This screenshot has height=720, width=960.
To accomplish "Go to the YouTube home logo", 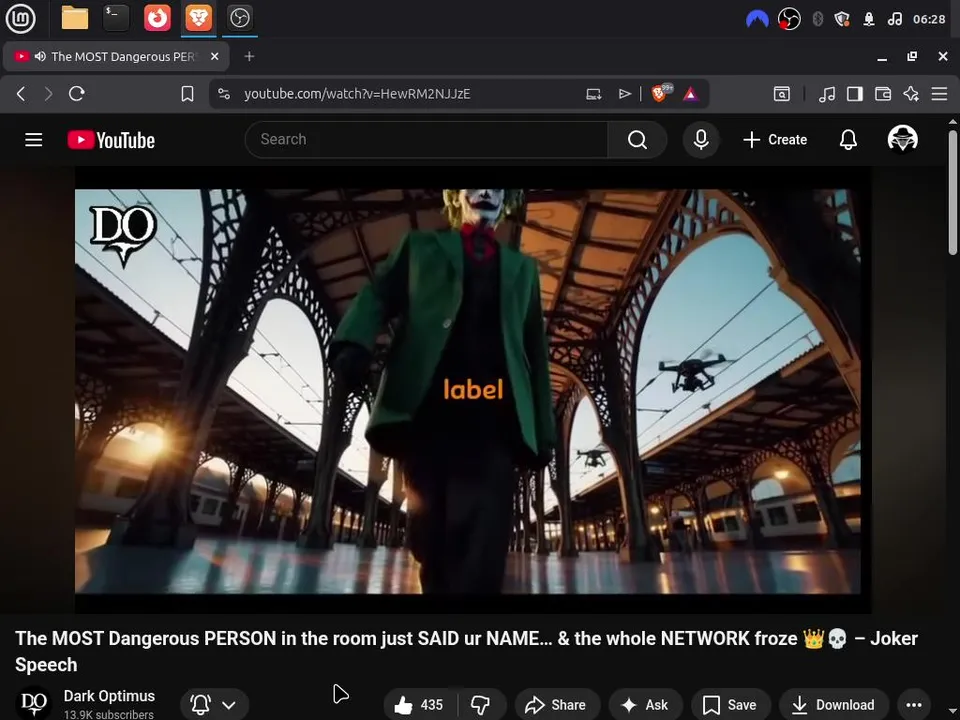I will pyautogui.click(x=111, y=140).
